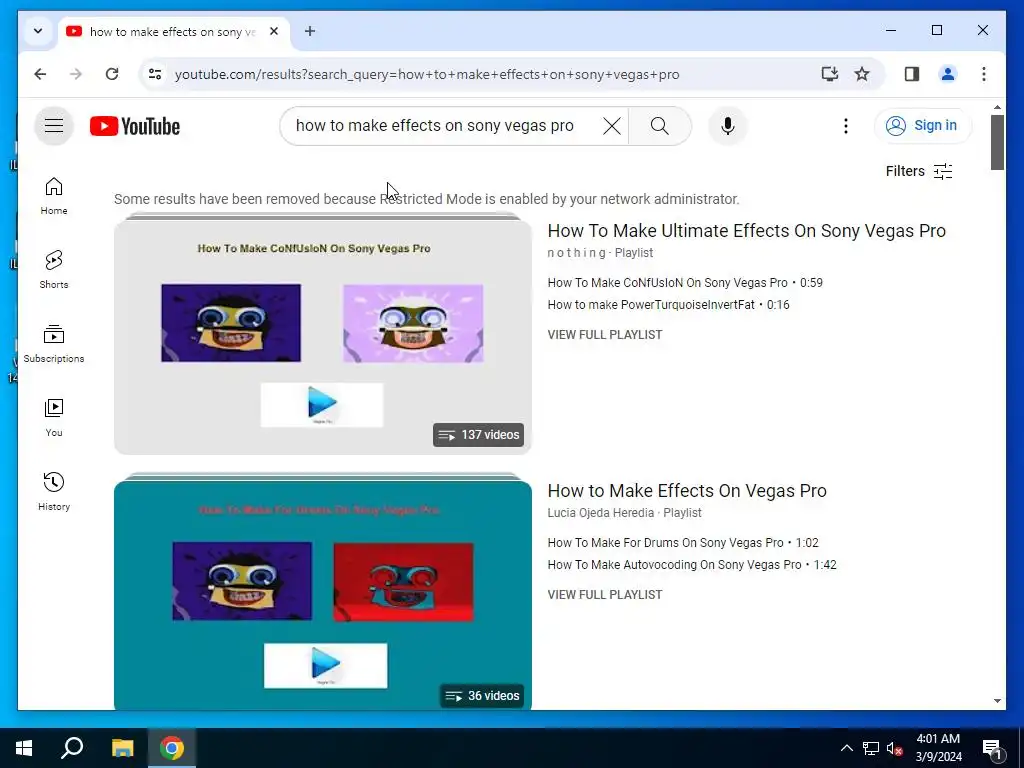Click VIEW FULL PLAYLIST under the 36 videos playlist
Viewport: 1024px width, 768px height.
[605, 594]
